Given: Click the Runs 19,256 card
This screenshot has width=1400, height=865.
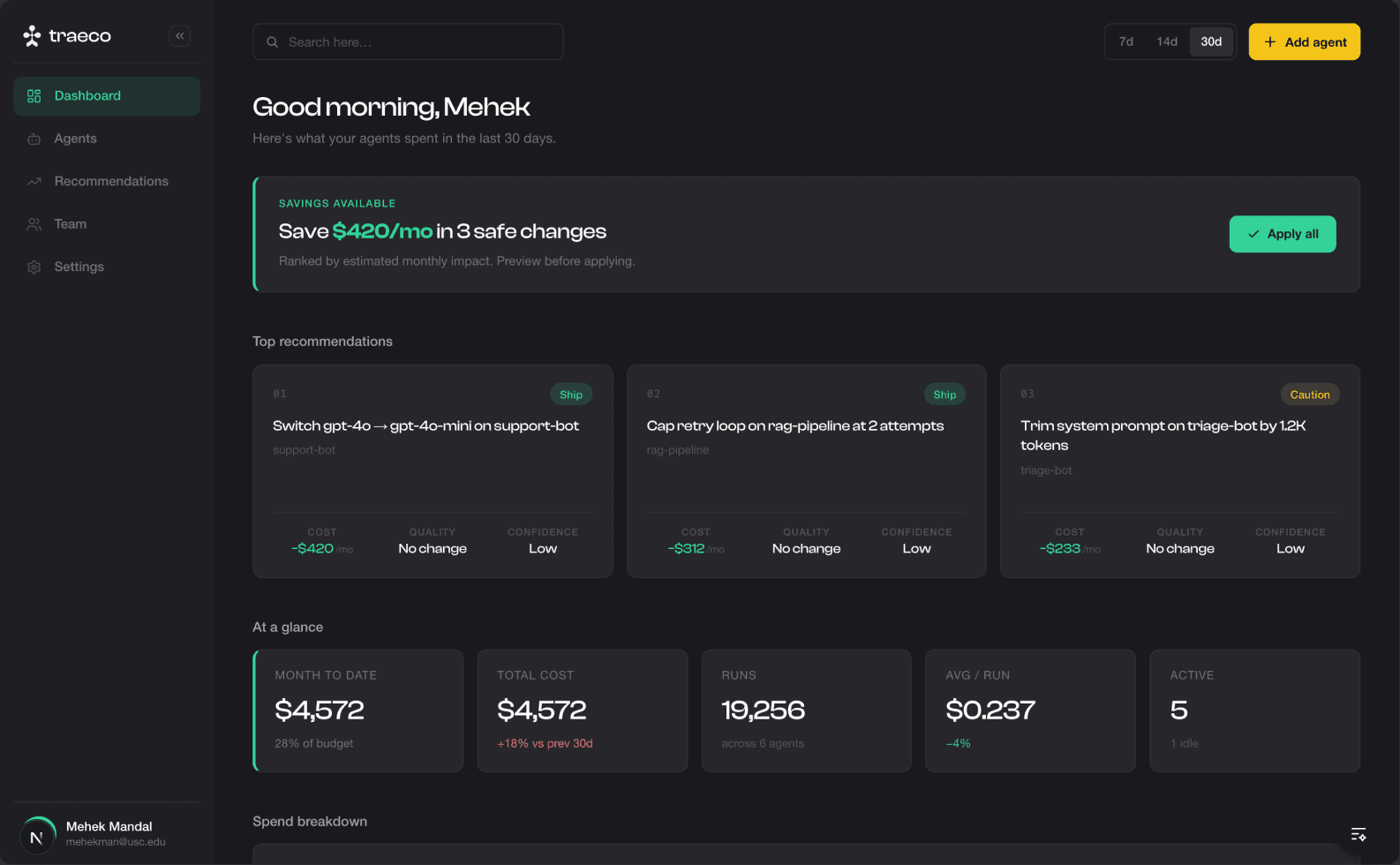Looking at the screenshot, I should pyautogui.click(x=807, y=711).
